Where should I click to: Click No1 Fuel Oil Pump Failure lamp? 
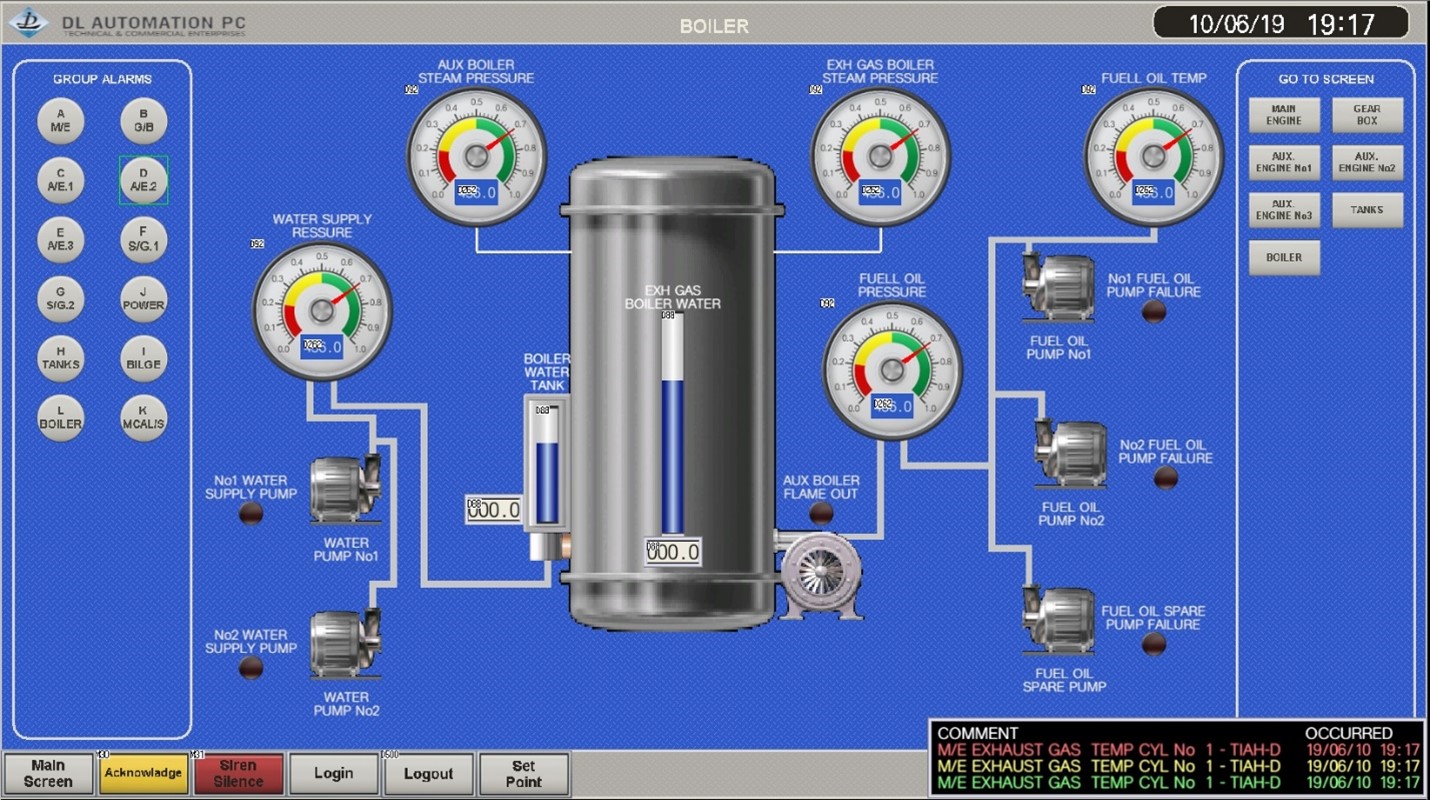pos(1154,311)
